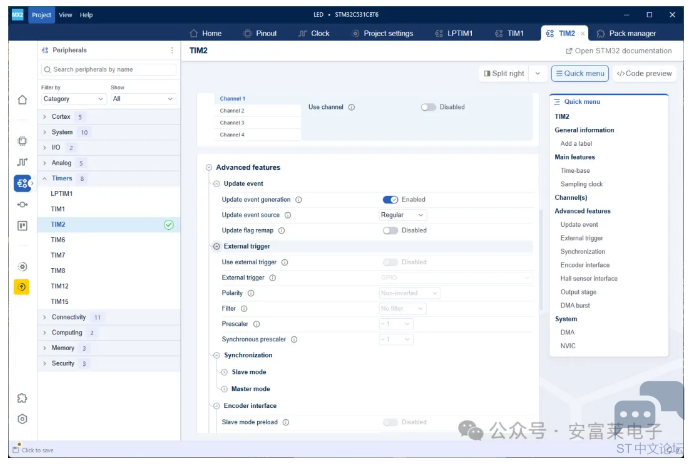Screen dimensions: 693x464
Task: Open Peripherals panel kebab menu
Action: pos(171,50)
